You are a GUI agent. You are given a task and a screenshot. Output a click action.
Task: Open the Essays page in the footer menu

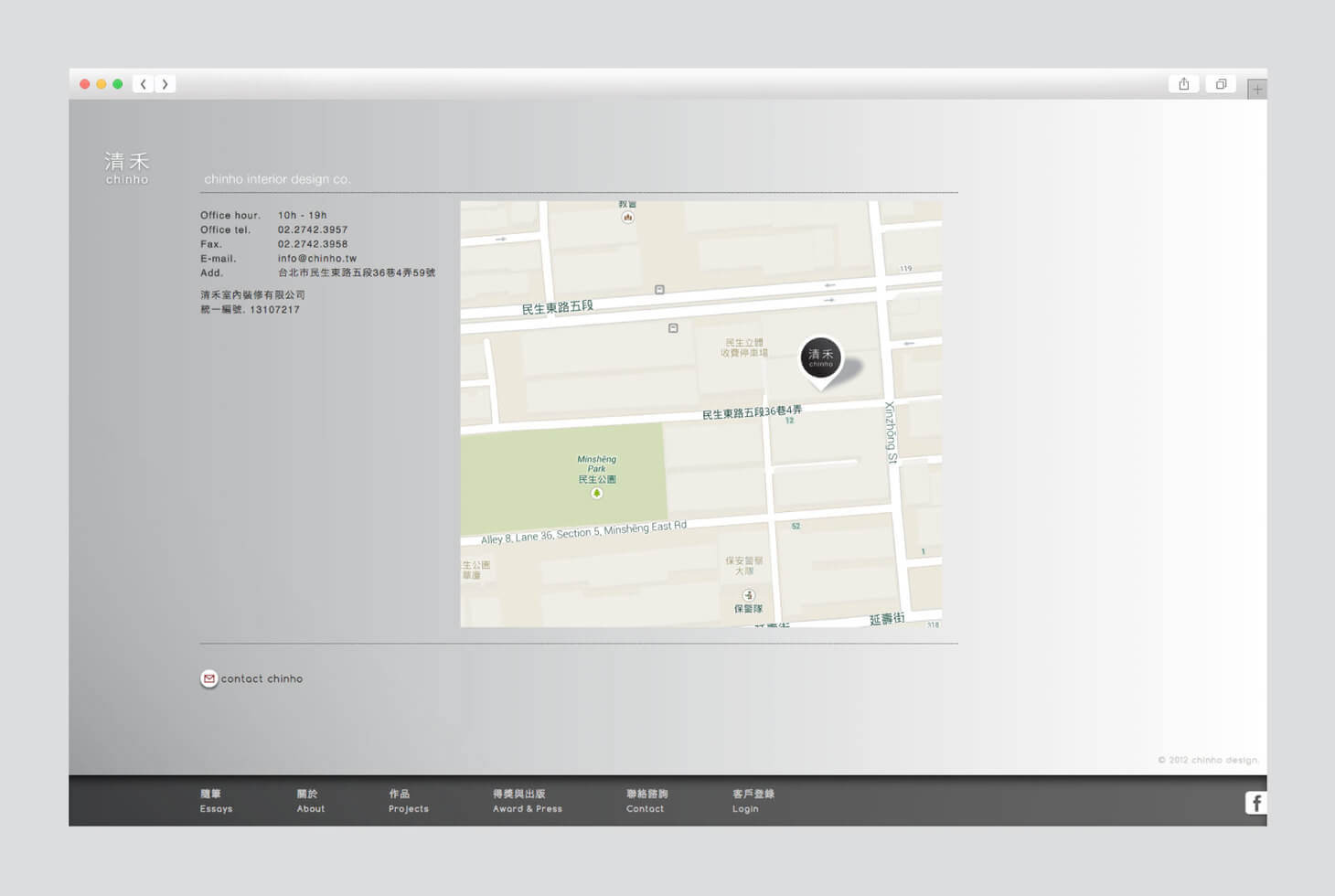pos(216,801)
